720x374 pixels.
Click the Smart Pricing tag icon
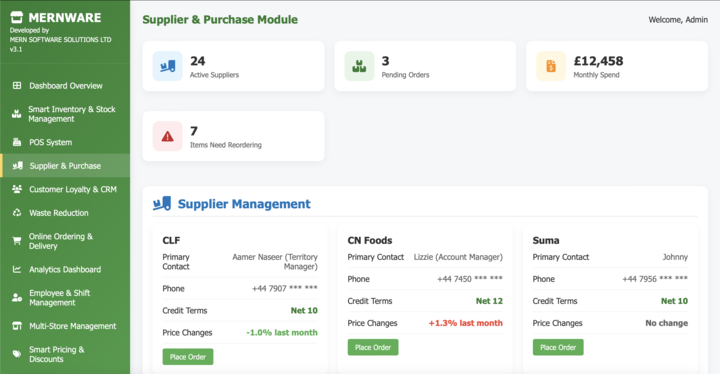(x=17, y=354)
